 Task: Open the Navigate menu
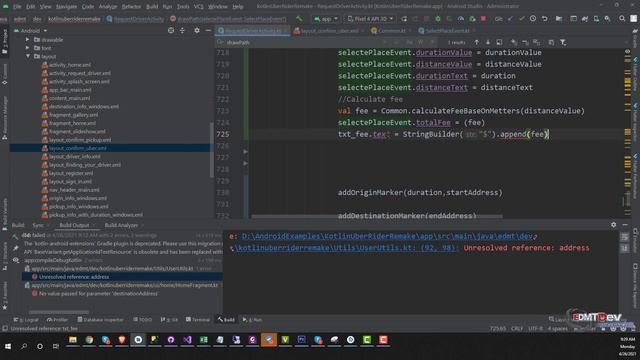point(66,7)
